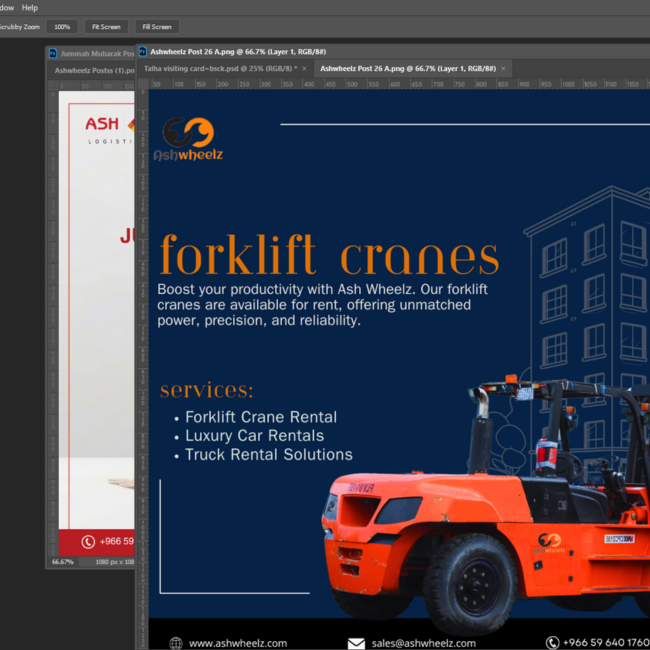Click the horizontal ruler of Ashwheelz Post document
This screenshot has width=650, height=650.
pos(399,84)
